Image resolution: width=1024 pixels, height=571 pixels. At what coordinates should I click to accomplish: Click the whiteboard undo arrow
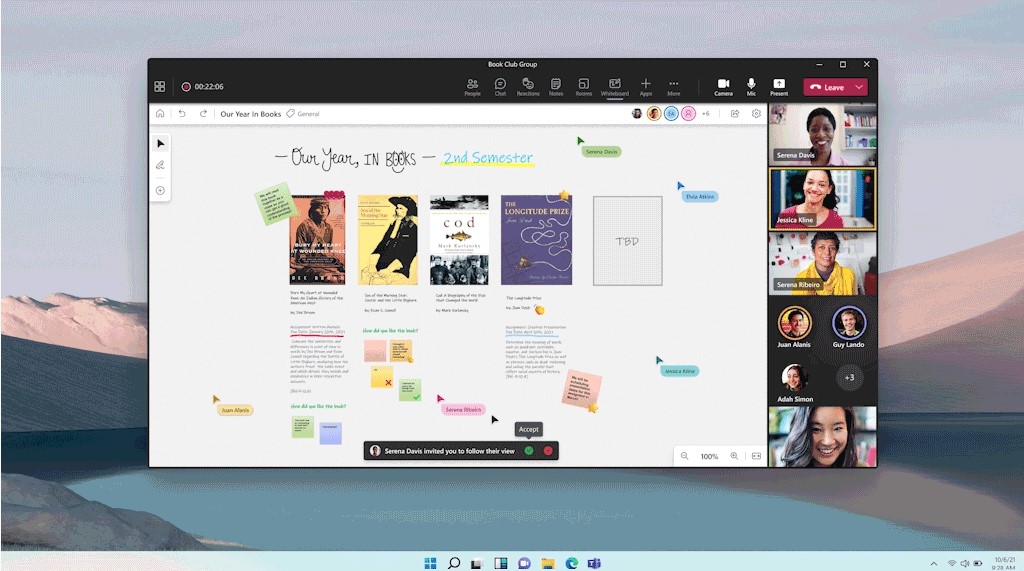tap(182, 114)
